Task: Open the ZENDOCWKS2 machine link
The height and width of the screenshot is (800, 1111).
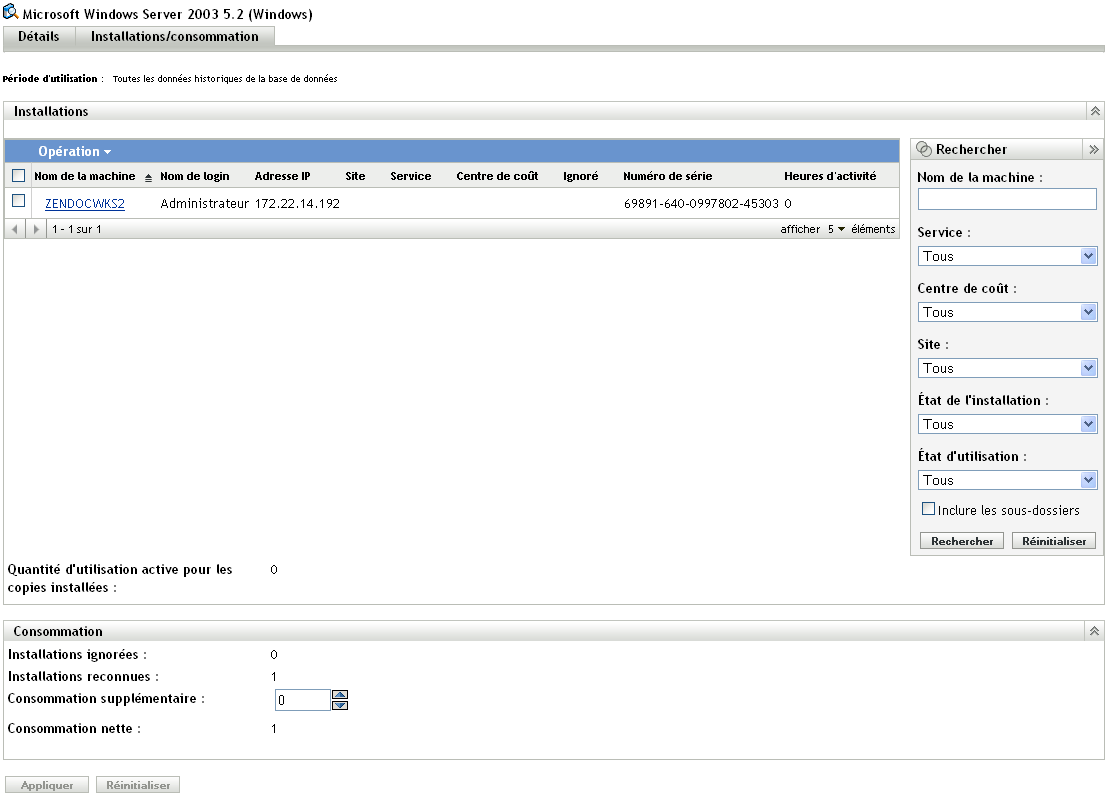Action: (85, 203)
